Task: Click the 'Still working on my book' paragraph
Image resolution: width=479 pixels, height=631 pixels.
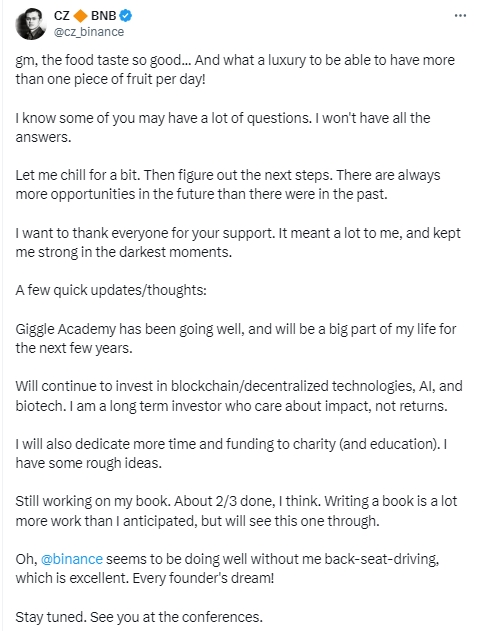Action: (236, 511)
